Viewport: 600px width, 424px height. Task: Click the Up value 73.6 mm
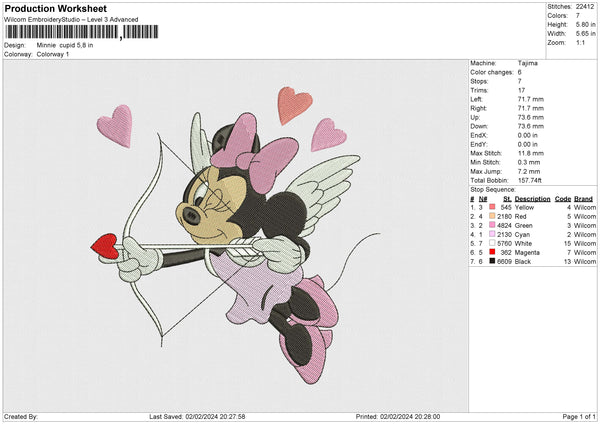pyautogui.click(x=530, y=117)
